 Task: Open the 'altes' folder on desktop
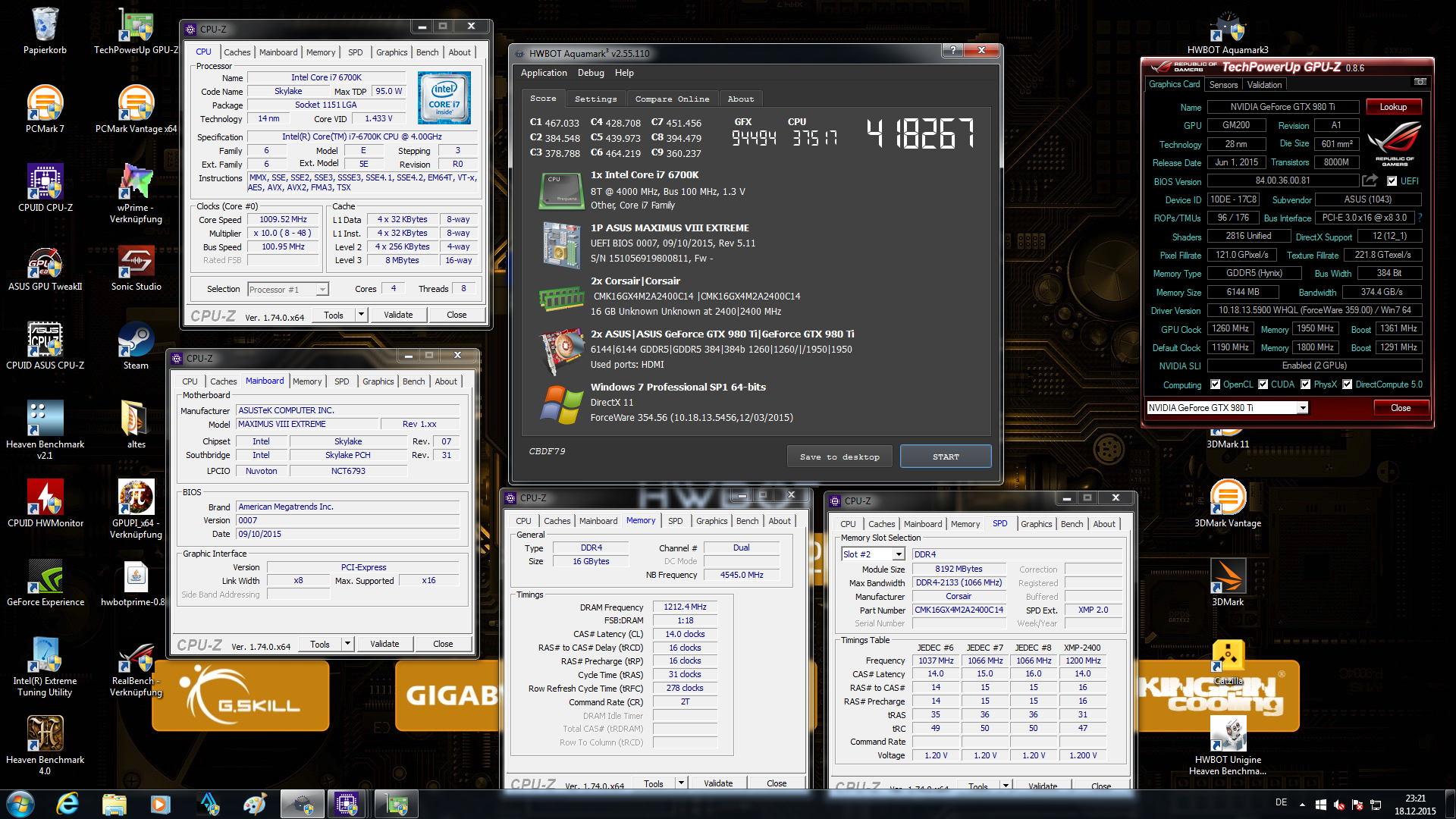136,425
